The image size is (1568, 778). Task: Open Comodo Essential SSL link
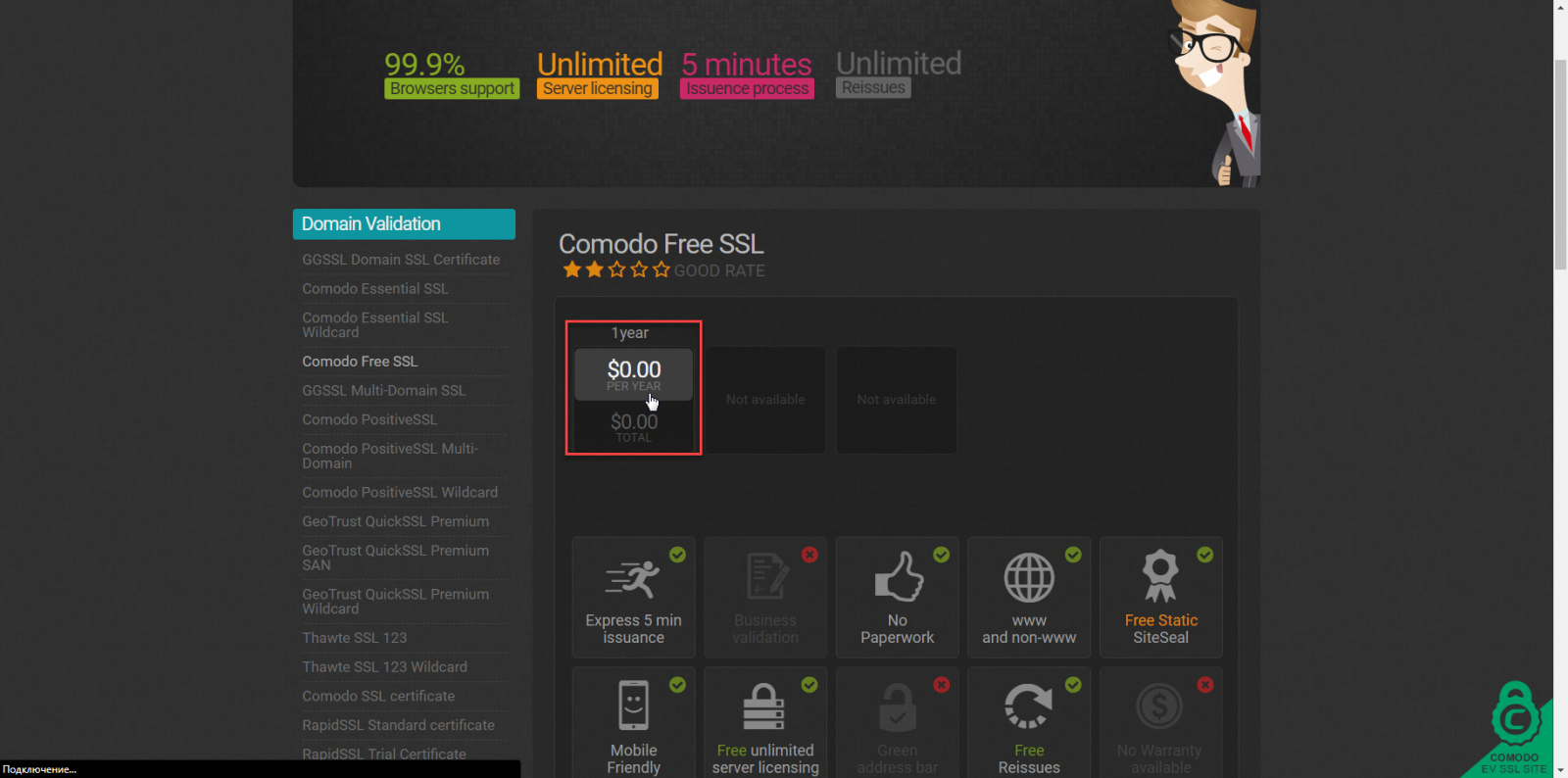coord(375,289)
